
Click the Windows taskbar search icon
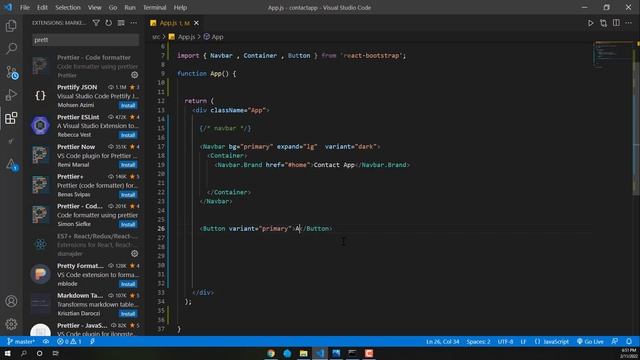(x=24, y=353)
